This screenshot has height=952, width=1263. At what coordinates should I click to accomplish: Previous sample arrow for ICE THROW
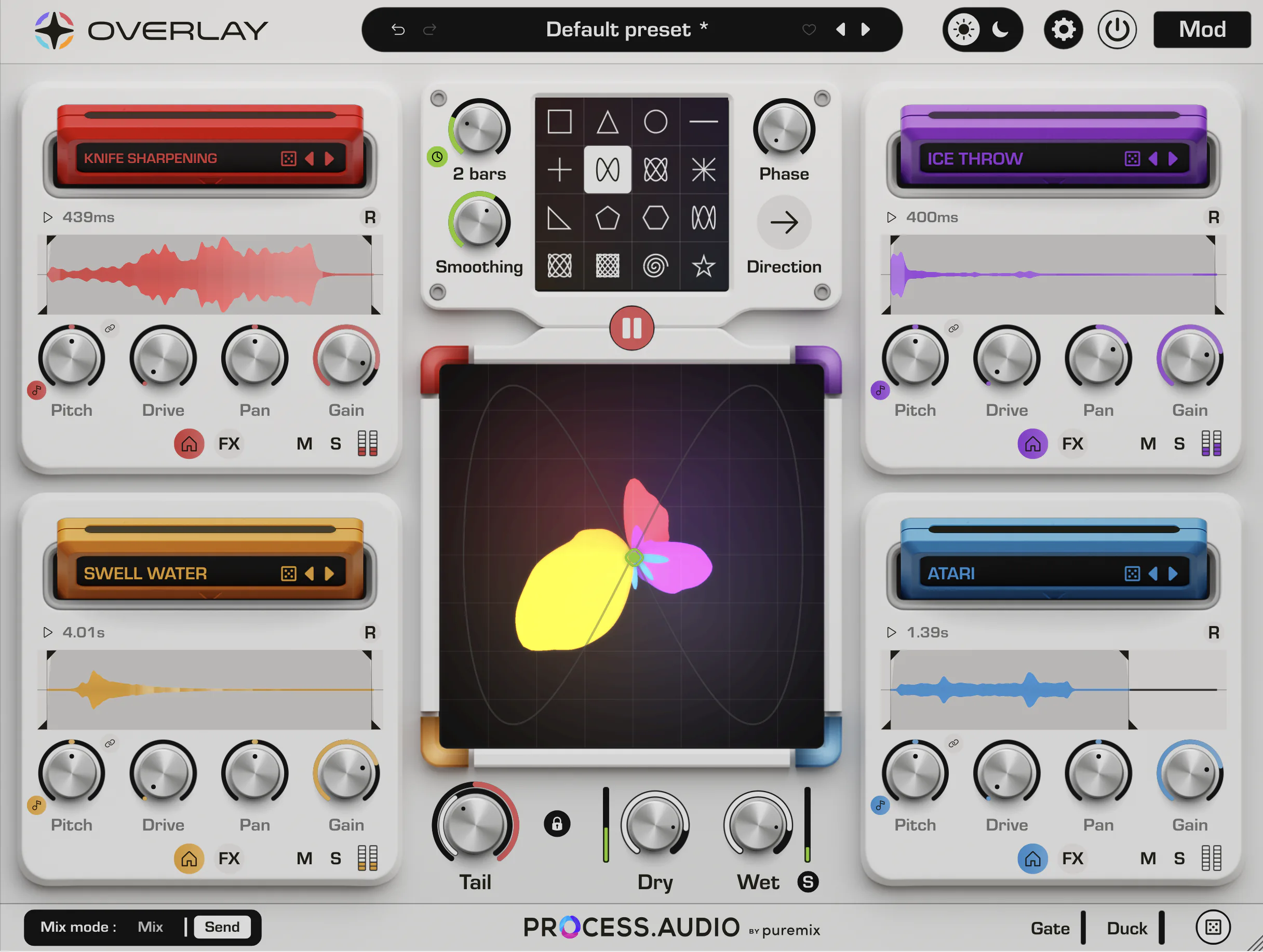coord(1152,158)
